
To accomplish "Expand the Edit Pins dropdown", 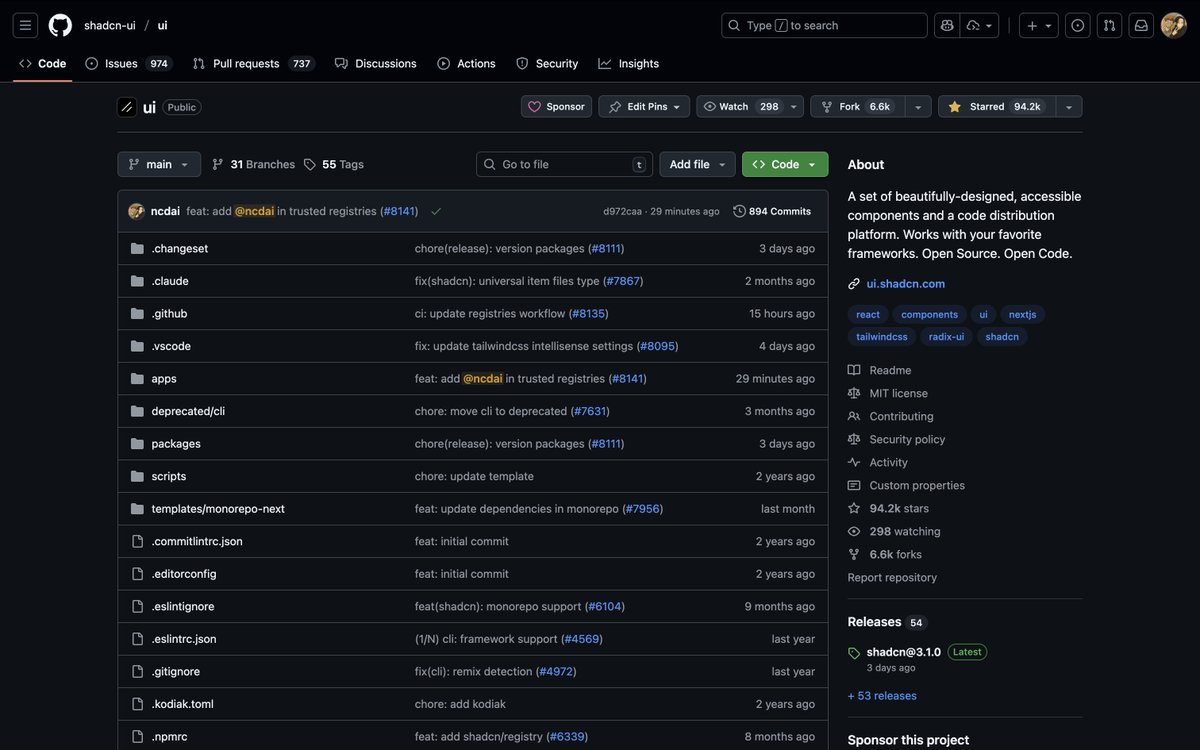I will click(644, 106).
